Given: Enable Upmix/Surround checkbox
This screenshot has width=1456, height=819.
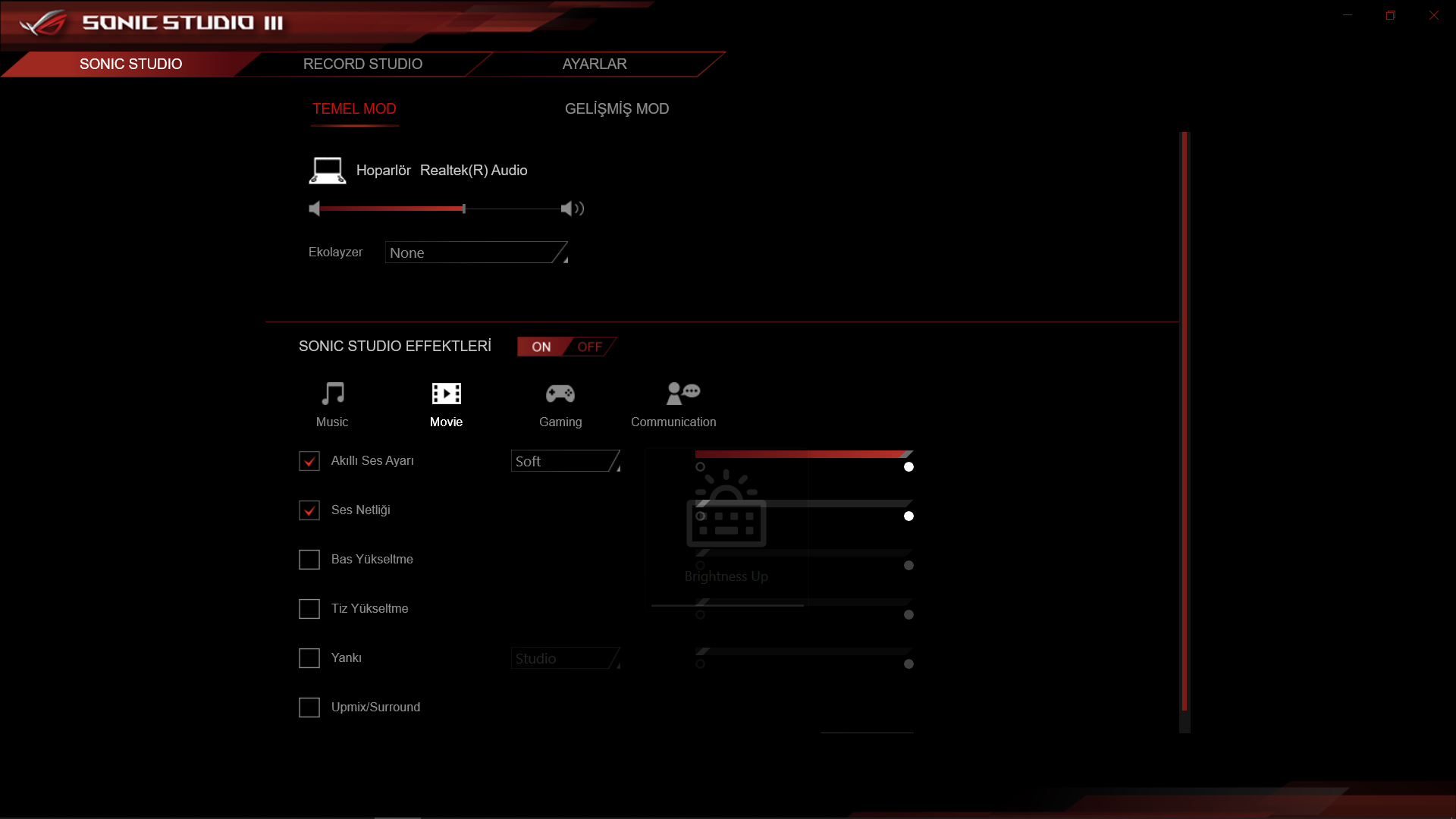Looking at the screenshot, I should click(x=309, y=708).
